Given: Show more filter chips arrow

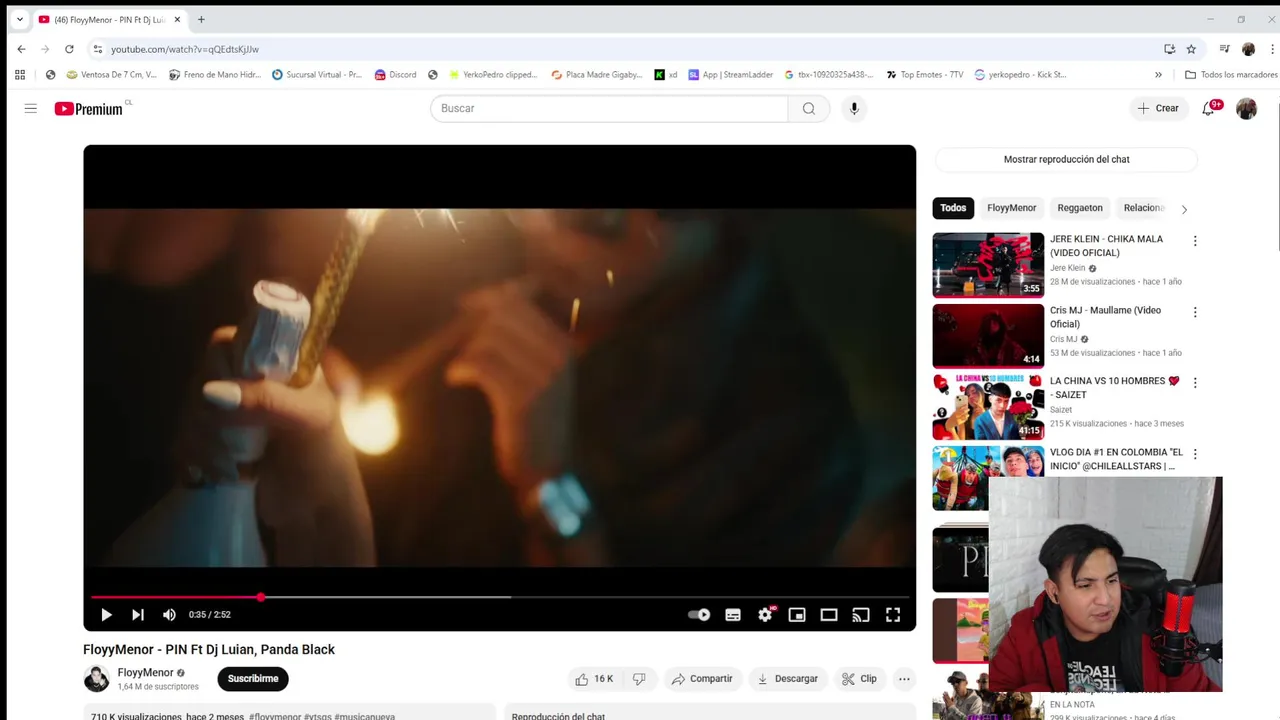Looking at the screenshot, I should tap(1184, 209).
